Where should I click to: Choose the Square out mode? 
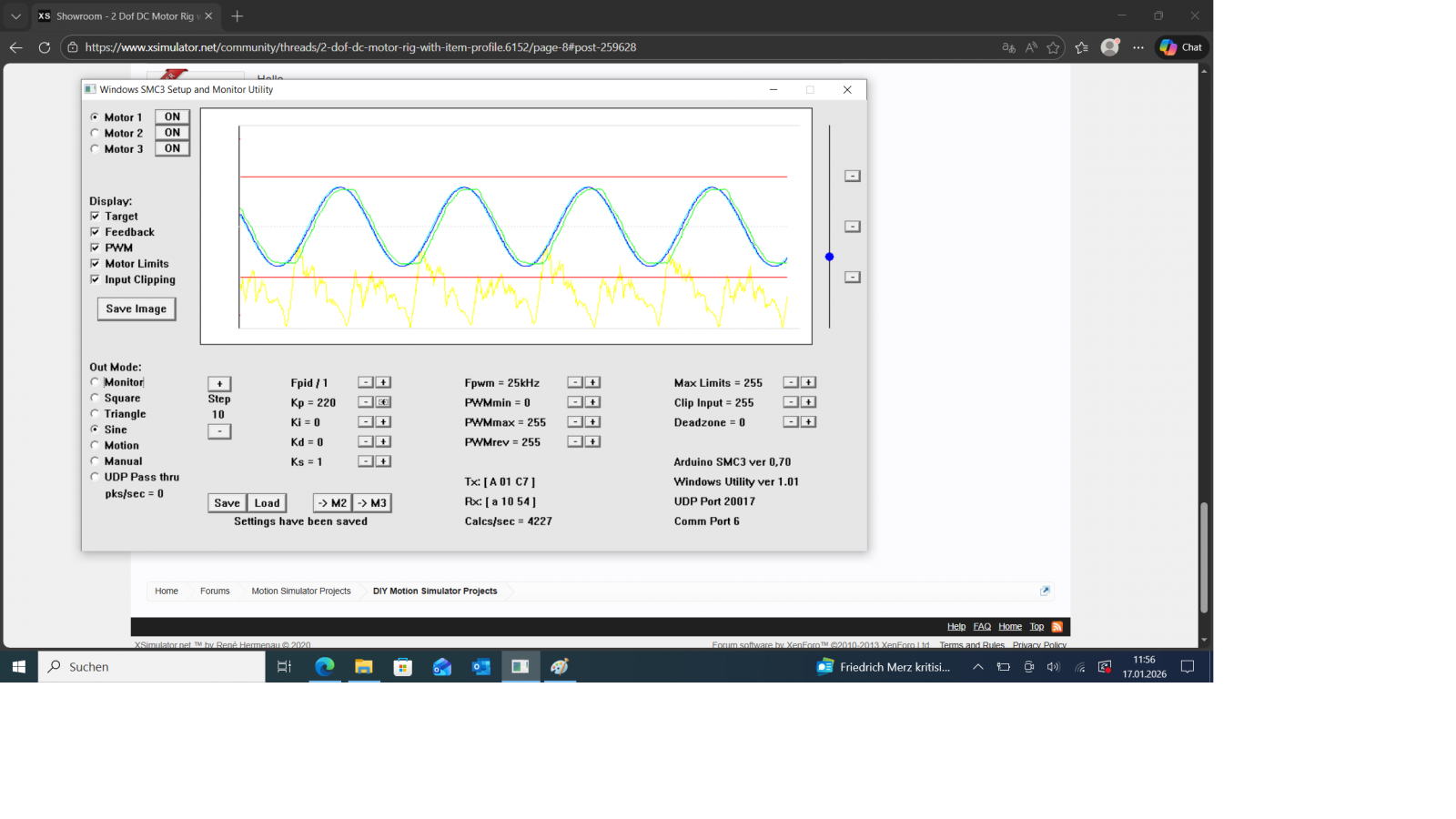[x=95, y=398]
